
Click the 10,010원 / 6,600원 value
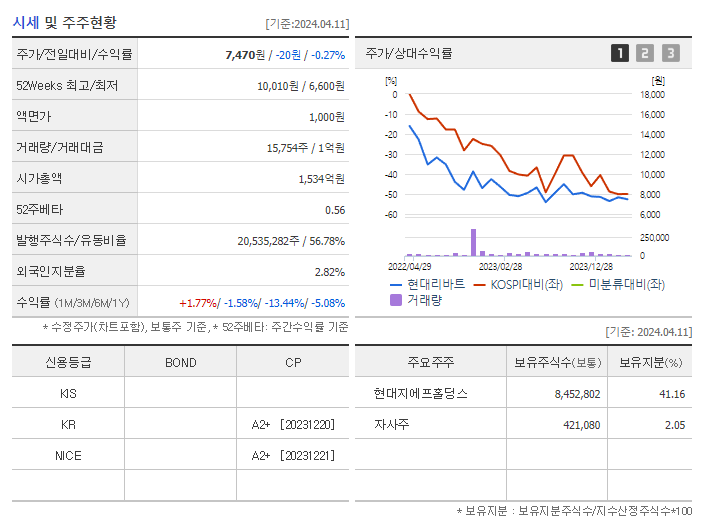pos(301,86)
